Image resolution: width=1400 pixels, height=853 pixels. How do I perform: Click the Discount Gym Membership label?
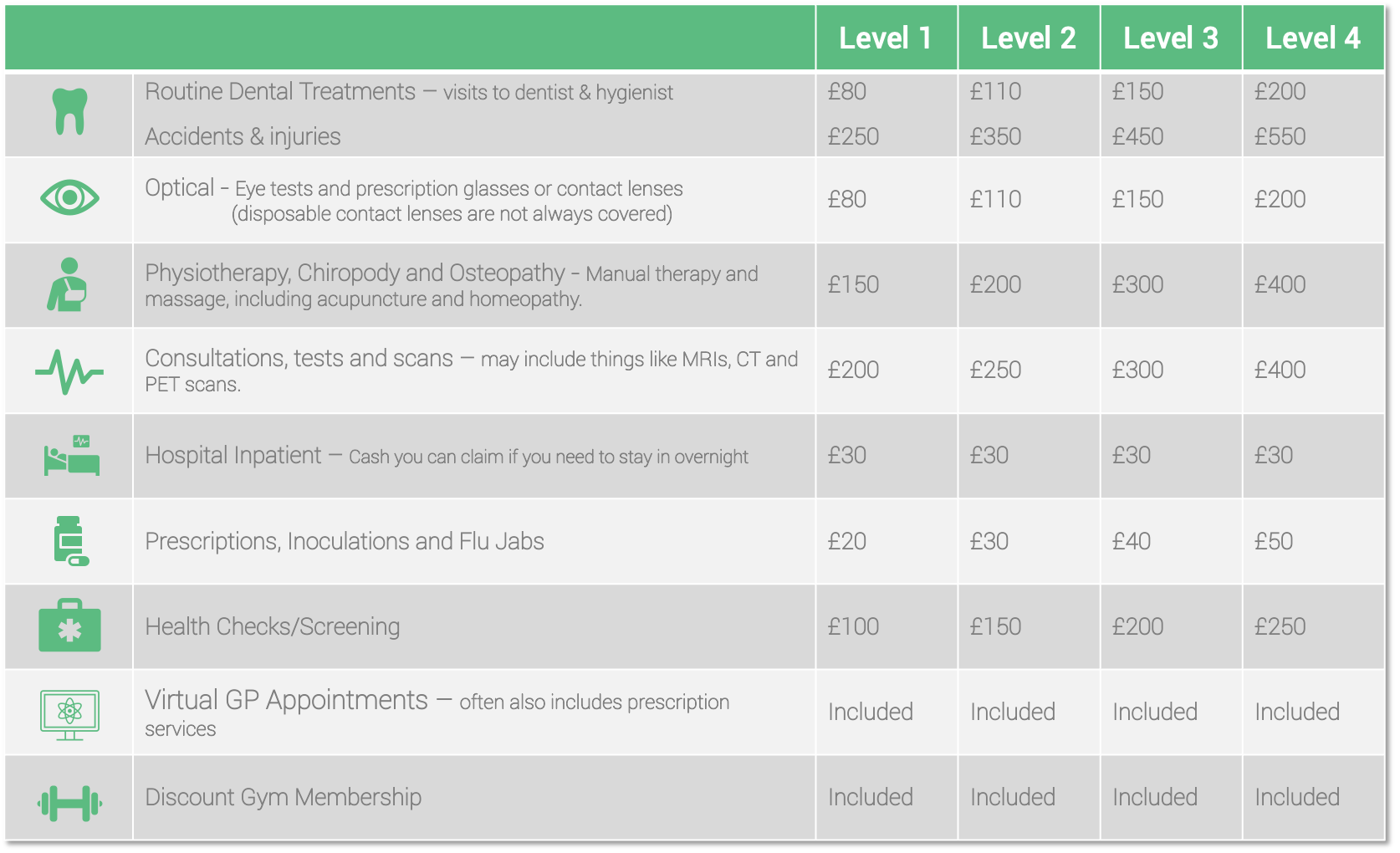pos(284,797)
